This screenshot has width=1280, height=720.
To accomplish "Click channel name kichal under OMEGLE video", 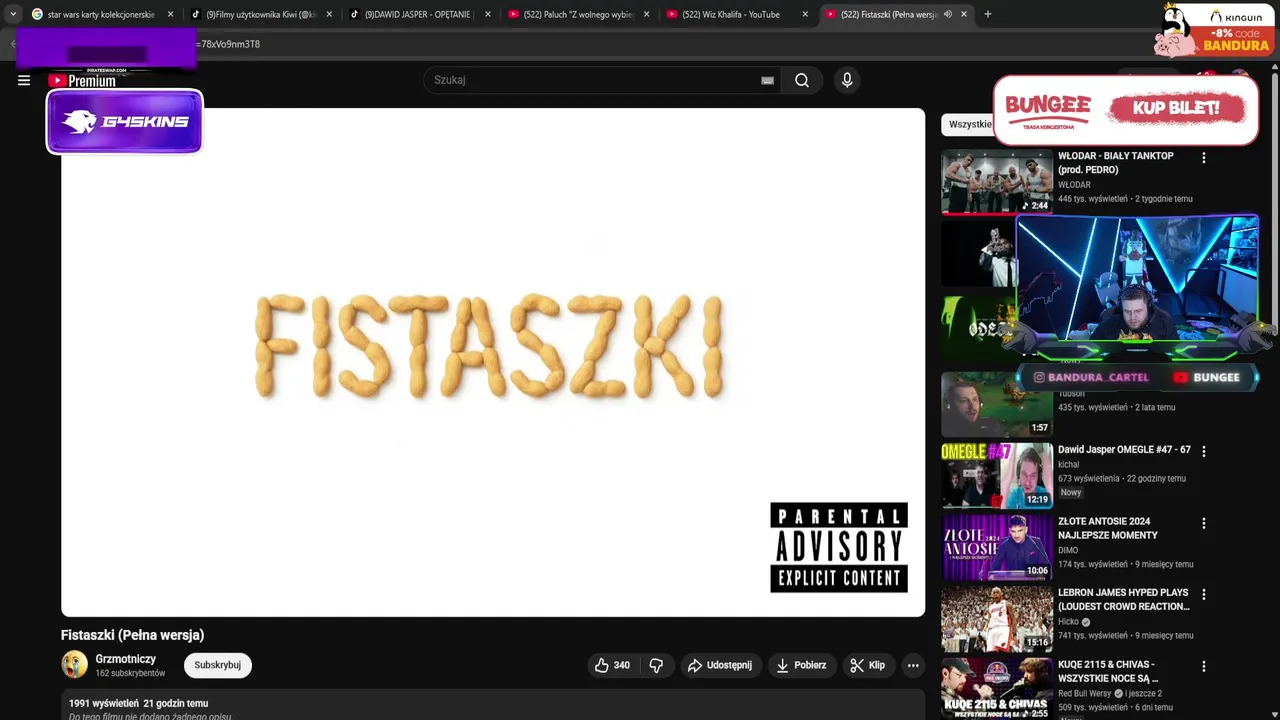I will [x=1069, y=465].
